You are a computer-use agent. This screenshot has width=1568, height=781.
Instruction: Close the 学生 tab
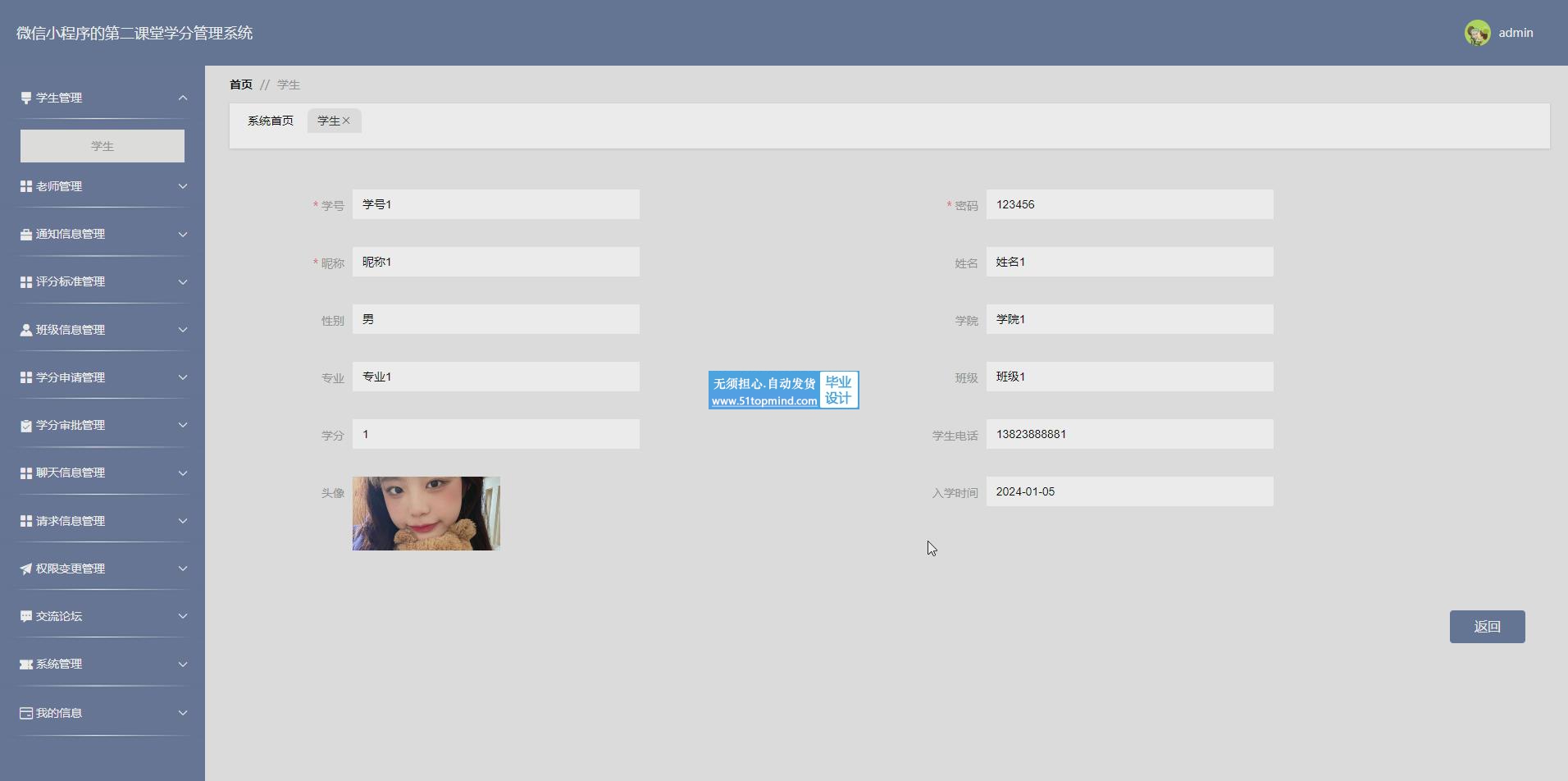(346, 121)
